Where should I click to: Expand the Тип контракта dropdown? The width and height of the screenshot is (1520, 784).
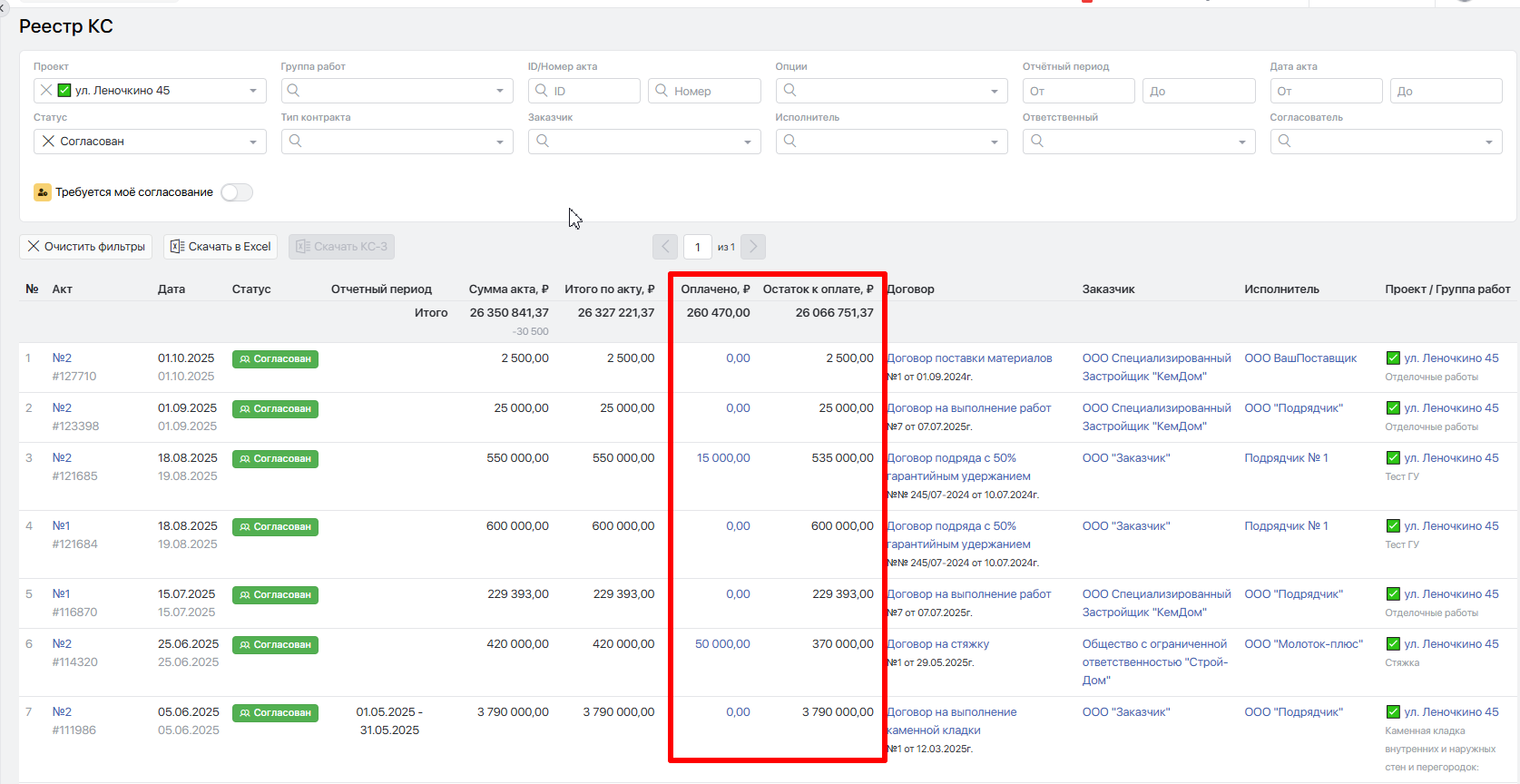[x=499, y=142]
